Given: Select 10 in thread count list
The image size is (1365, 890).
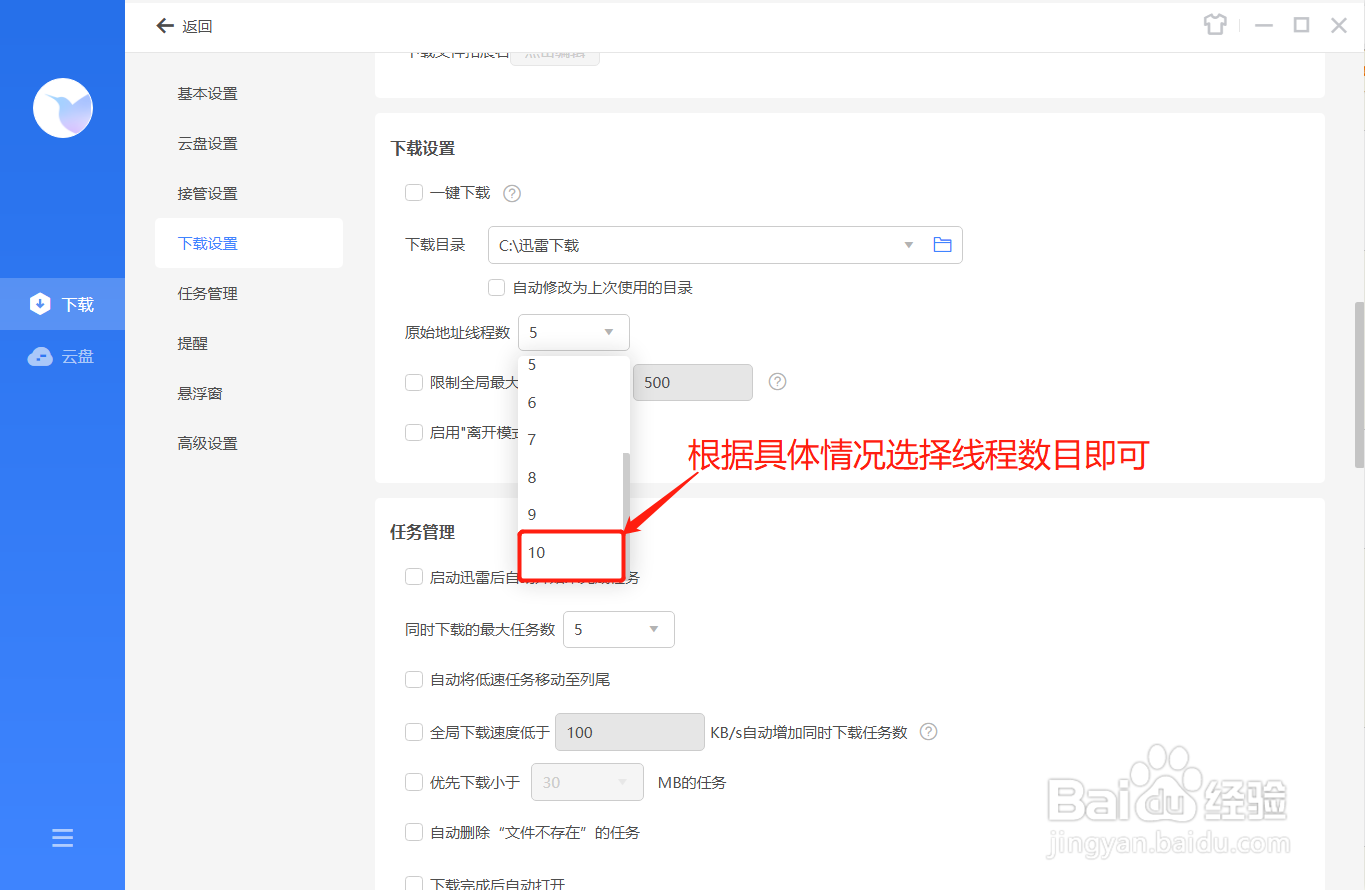Looking at the screenshot, I should click(x=571, y=553).
